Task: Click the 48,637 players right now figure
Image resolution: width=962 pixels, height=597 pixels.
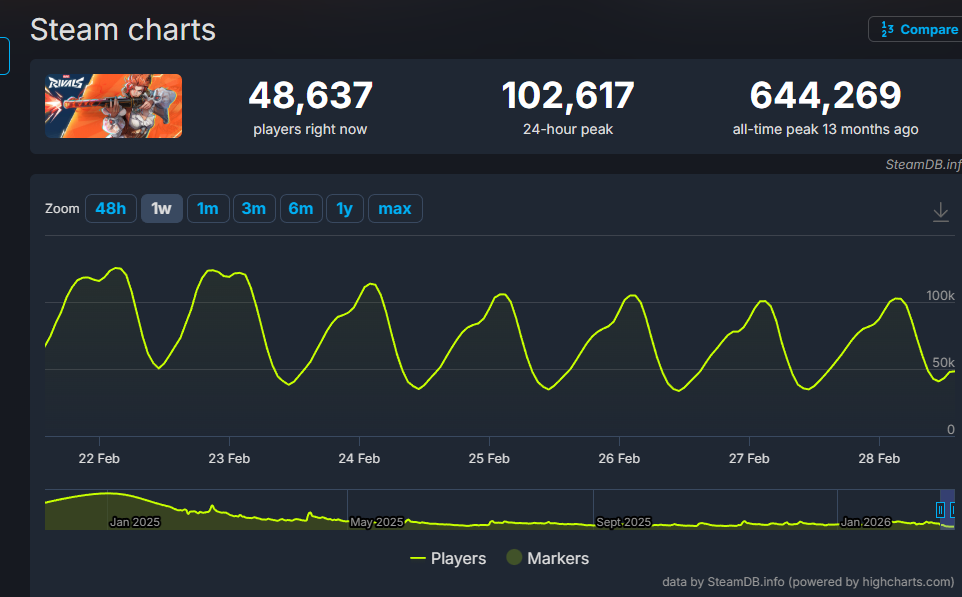Action: click(x=310, y=96)
